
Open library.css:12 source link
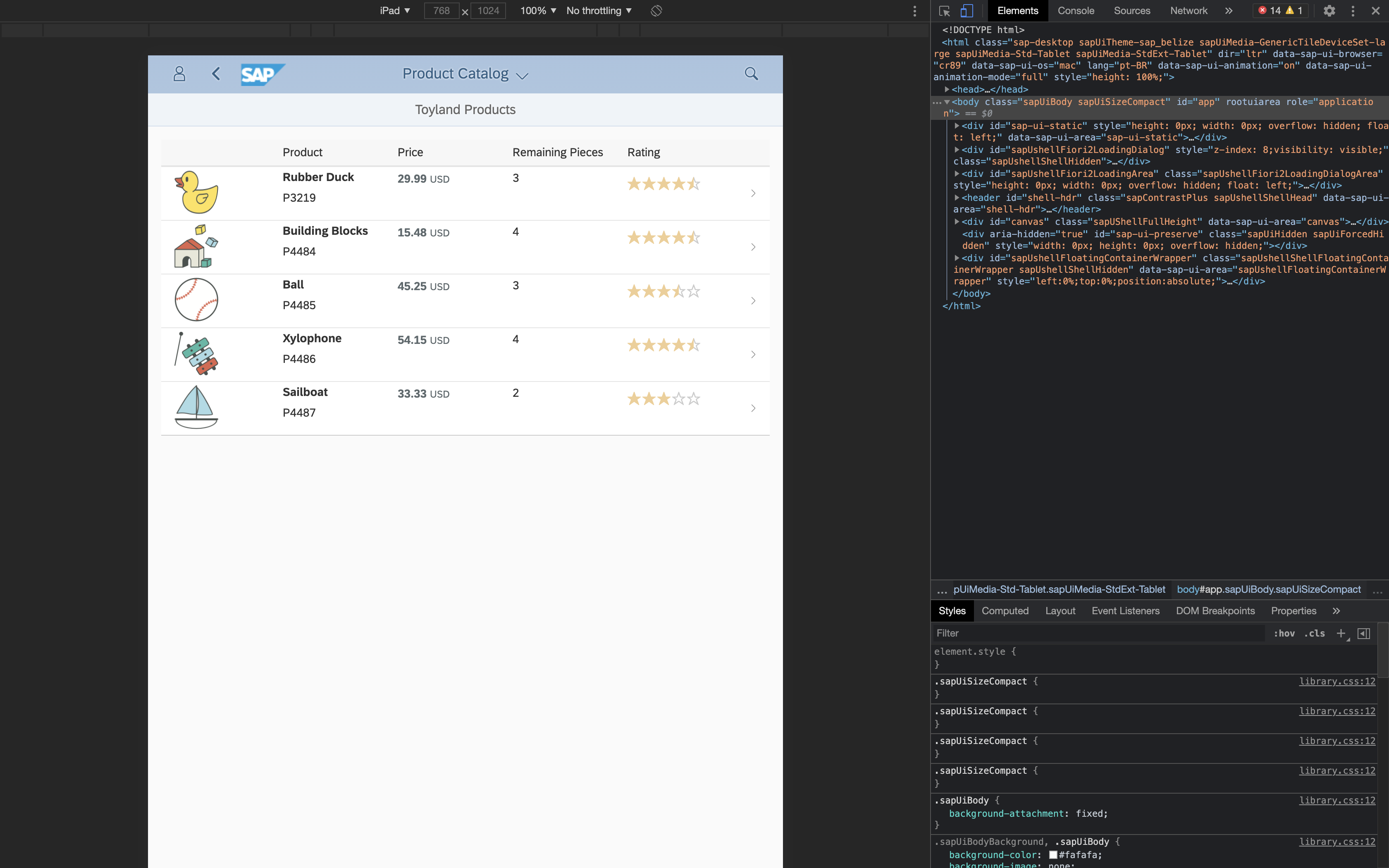(x=1337, y=682)
